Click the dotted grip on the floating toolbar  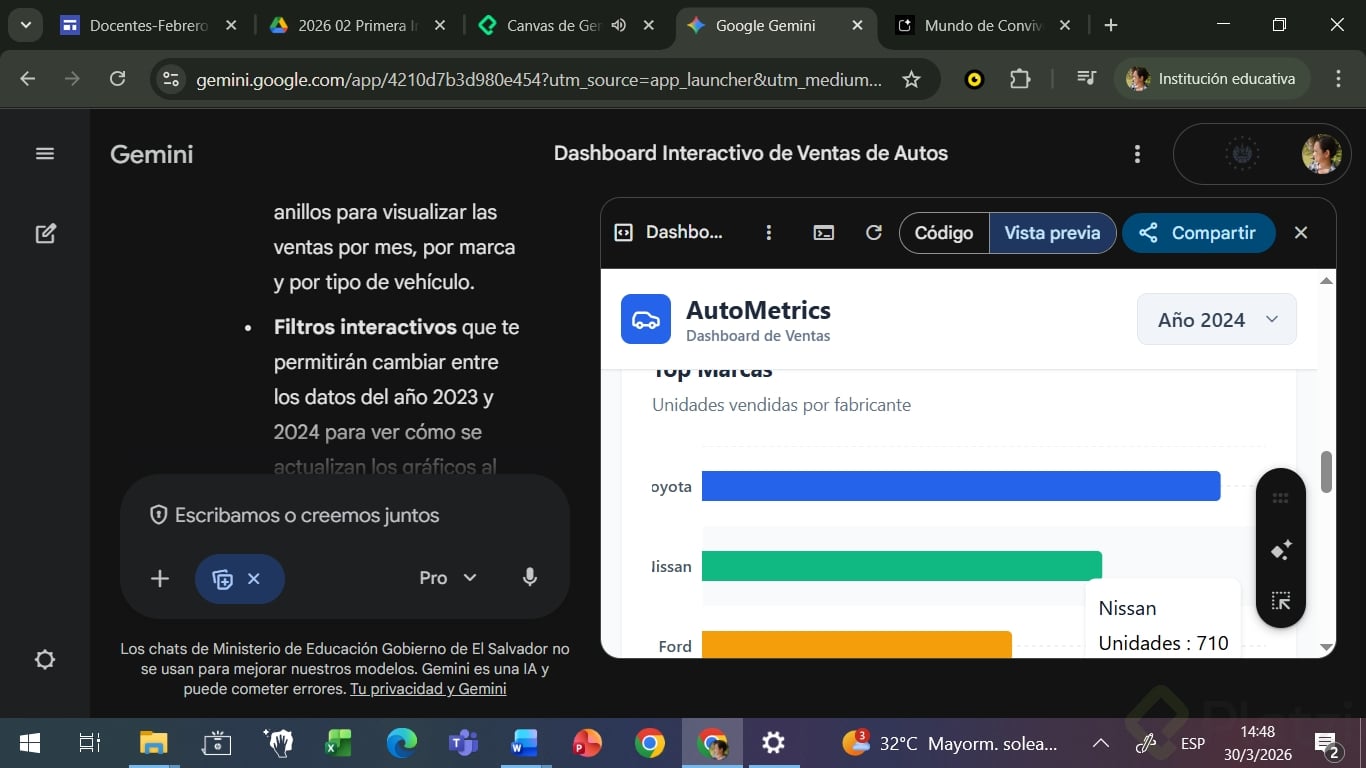(1281, 498)
